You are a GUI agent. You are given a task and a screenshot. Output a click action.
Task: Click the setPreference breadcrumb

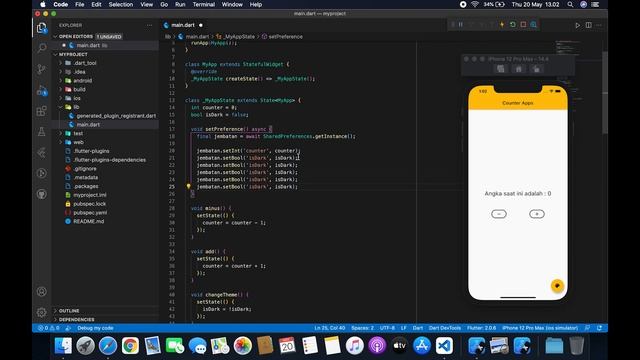coord(285,37)
